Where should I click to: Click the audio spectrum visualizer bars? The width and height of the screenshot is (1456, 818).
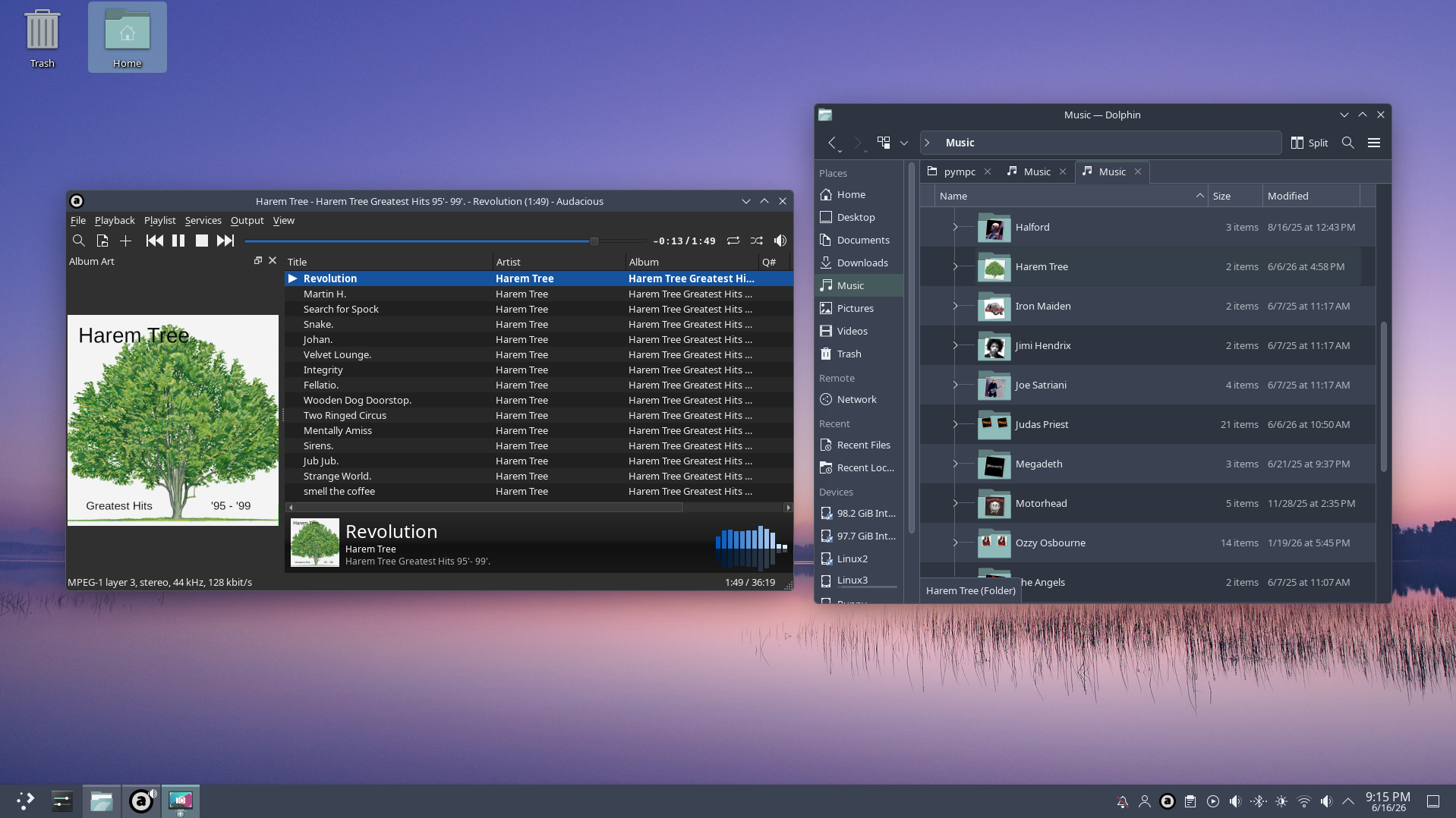(751, 547)
